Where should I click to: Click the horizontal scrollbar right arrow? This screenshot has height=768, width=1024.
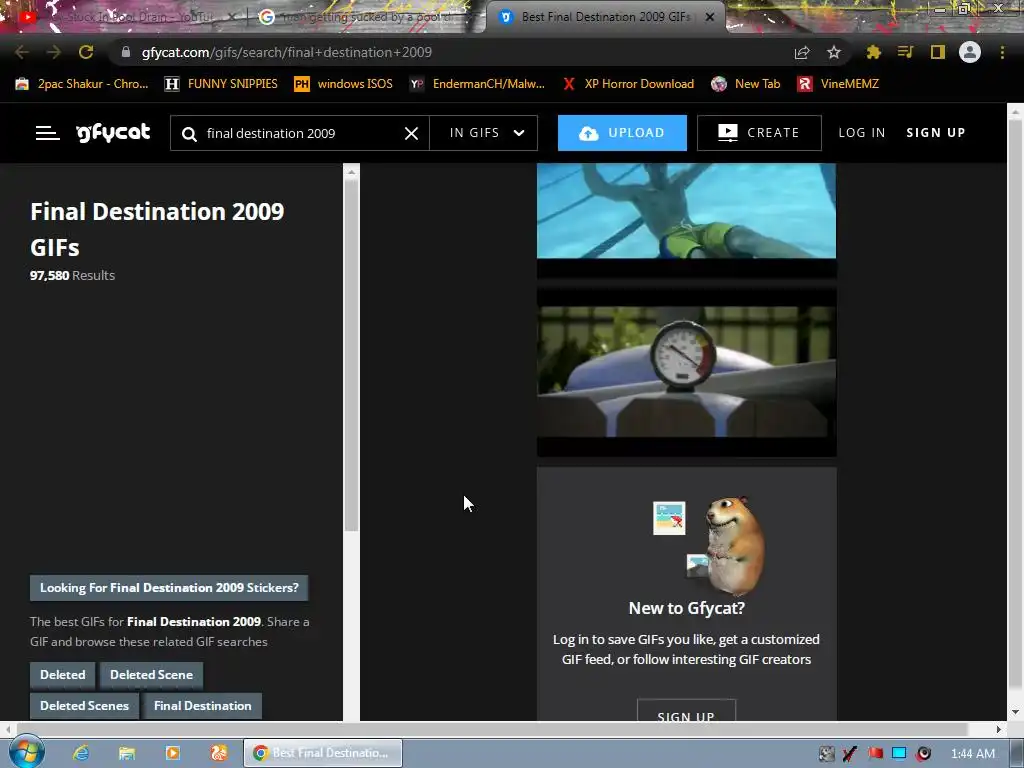(x=999, y=729)
